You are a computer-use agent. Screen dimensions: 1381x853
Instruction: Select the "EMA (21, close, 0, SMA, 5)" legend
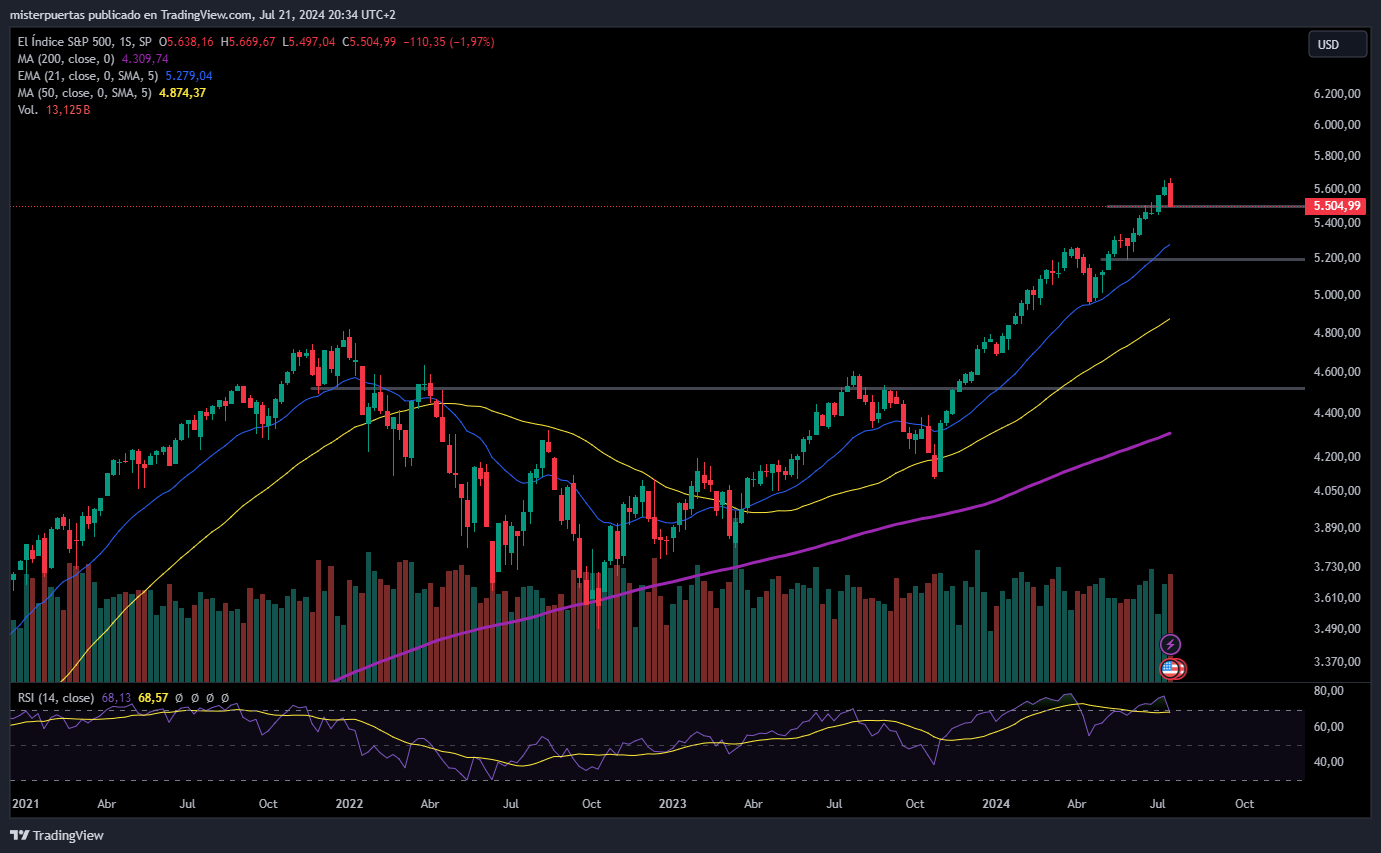86,76
